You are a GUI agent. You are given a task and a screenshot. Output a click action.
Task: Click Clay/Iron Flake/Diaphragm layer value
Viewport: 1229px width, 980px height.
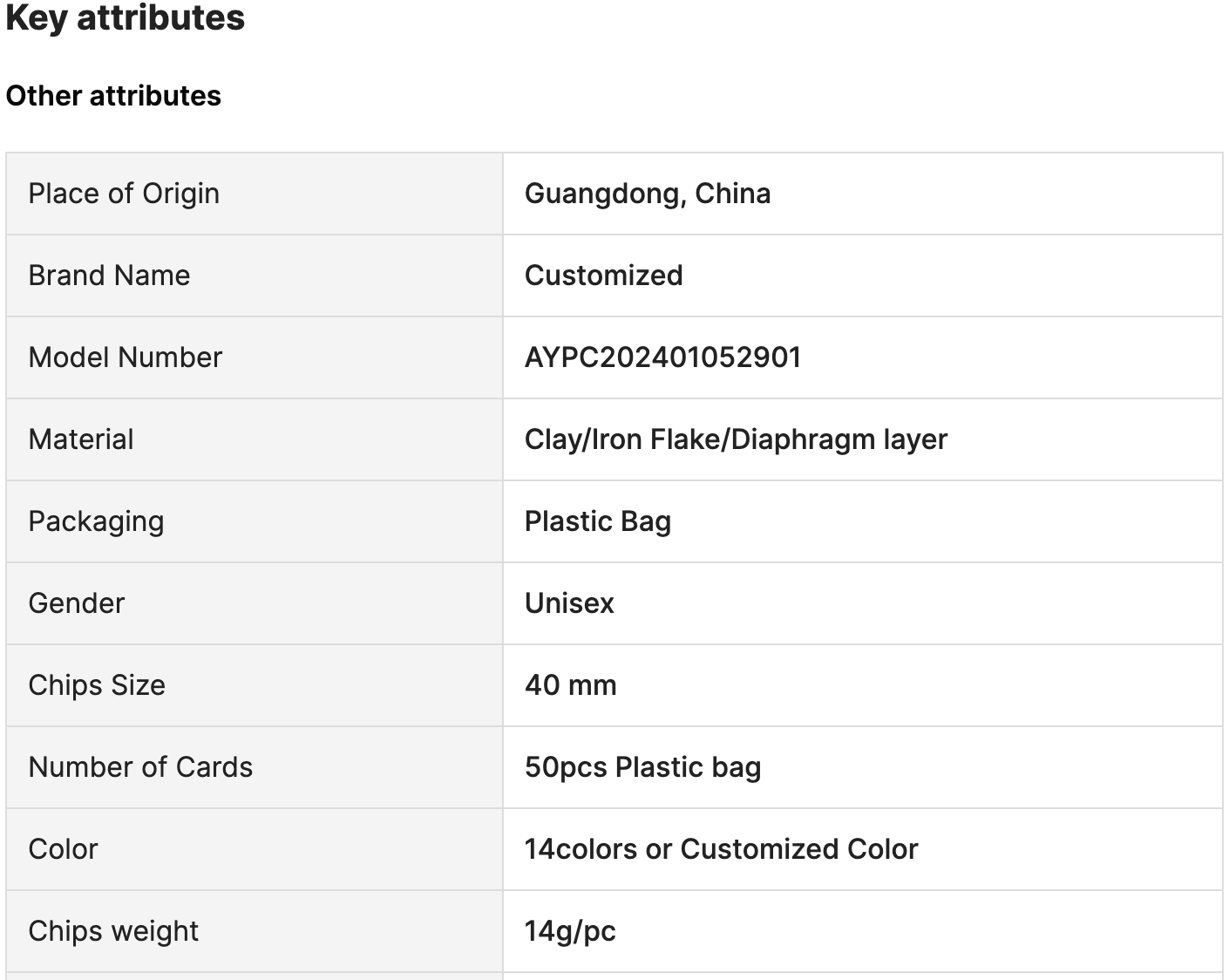pos(736,439)
